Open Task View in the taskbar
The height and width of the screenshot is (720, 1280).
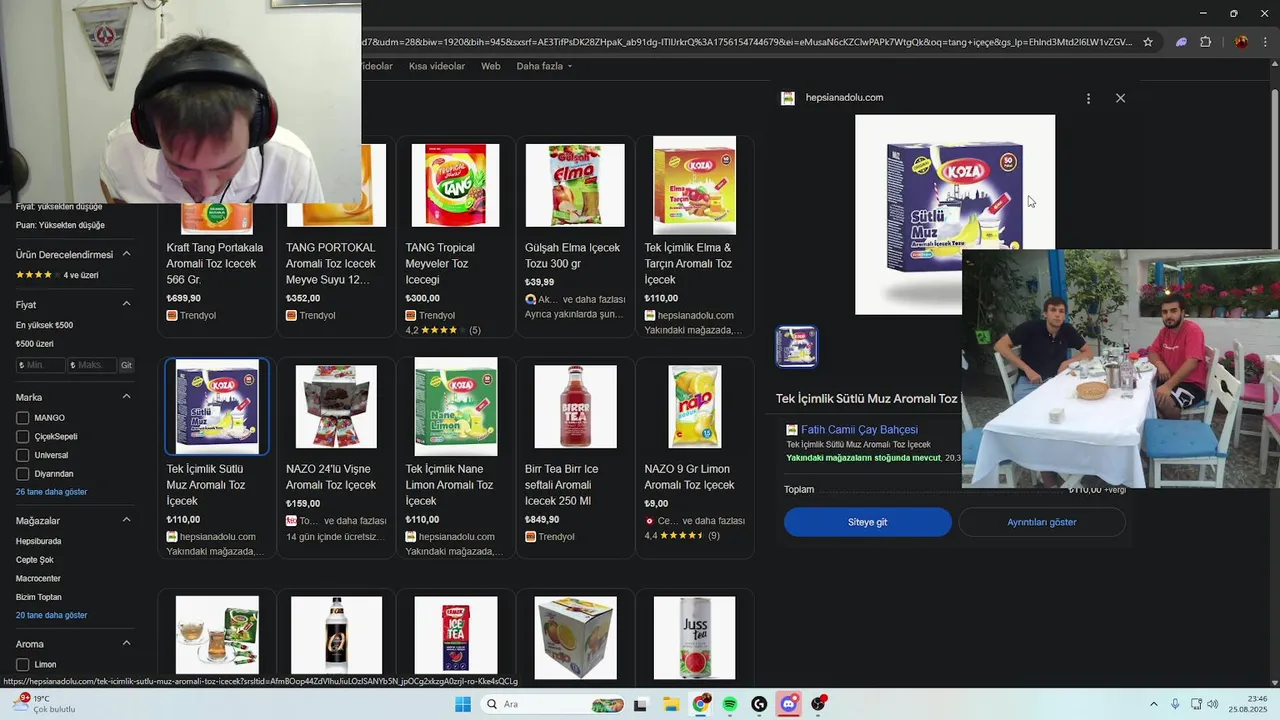click(641, 704)
